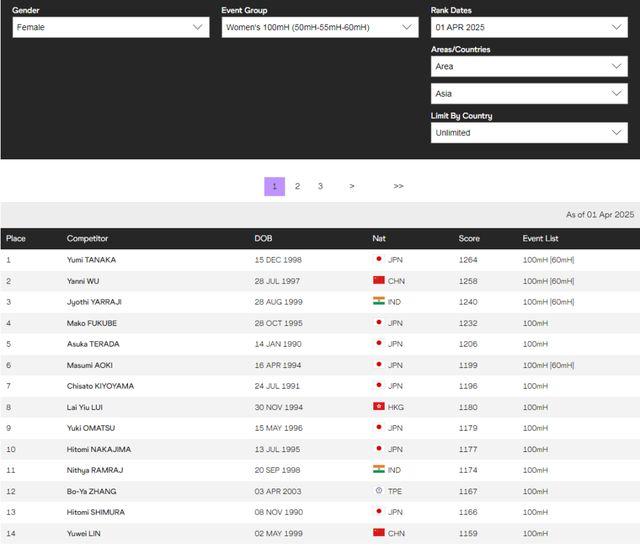The height and width of the screenshot is (548, 640).
Task: Open competitor Hitomi SHIMURA
Action: pos(96,512)
